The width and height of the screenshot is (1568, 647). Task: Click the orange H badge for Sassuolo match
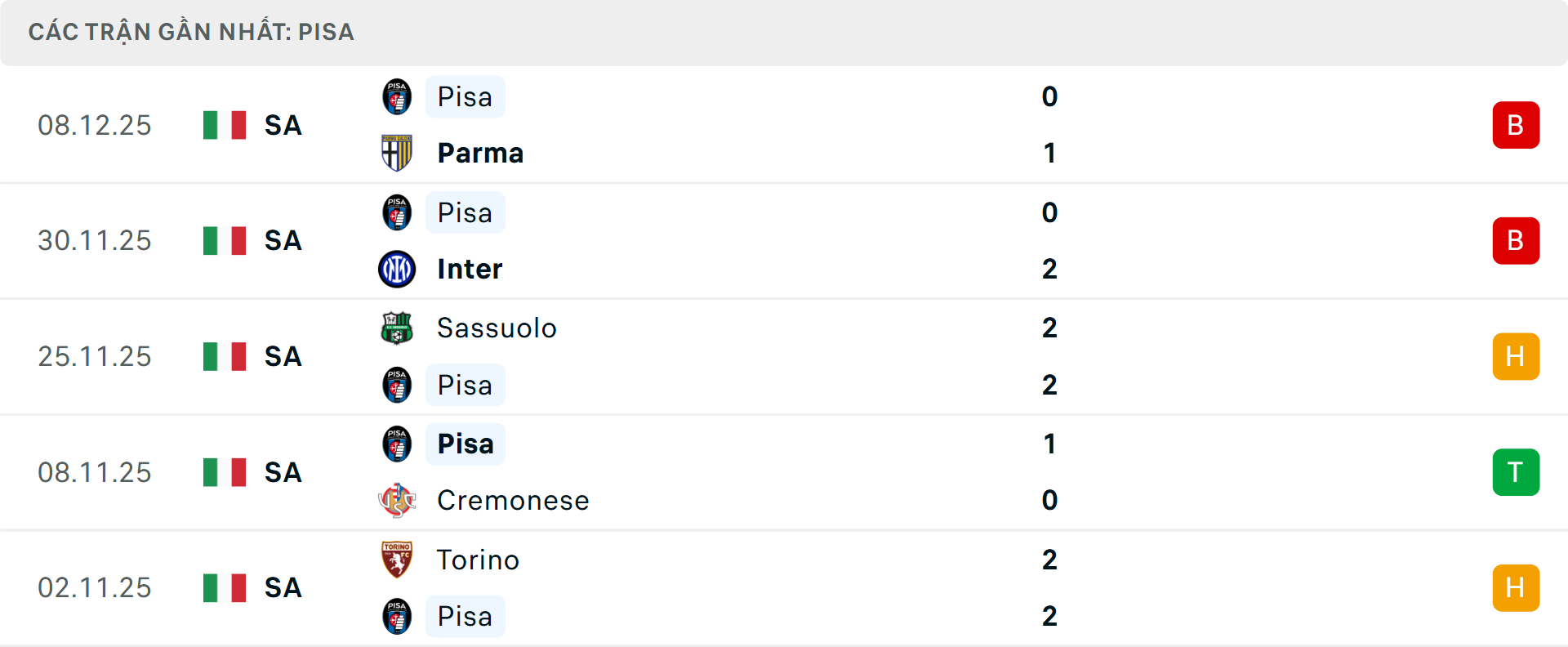click(x=1516, y=357)
